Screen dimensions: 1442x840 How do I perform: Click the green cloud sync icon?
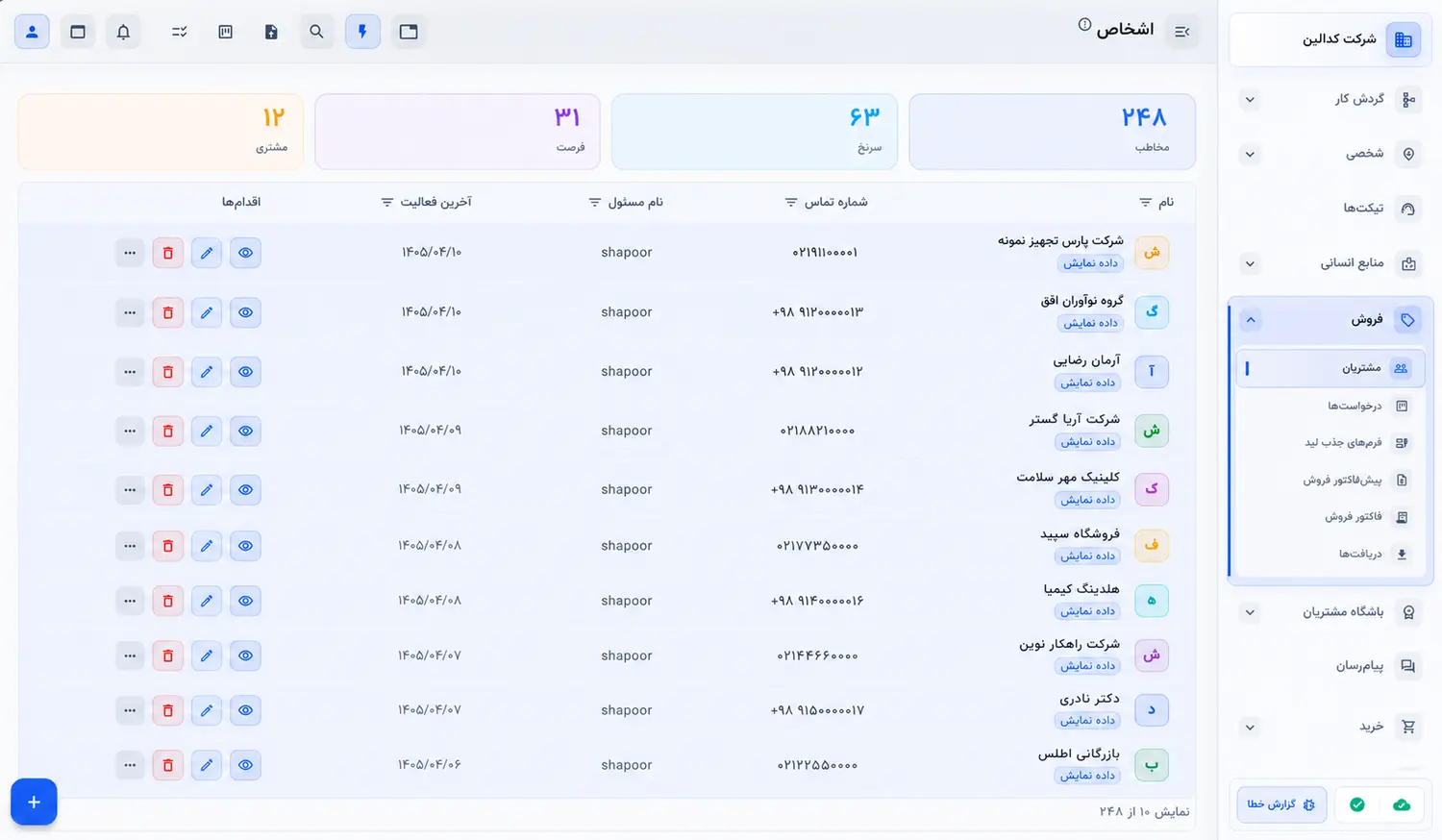(x=1402, y=804)
